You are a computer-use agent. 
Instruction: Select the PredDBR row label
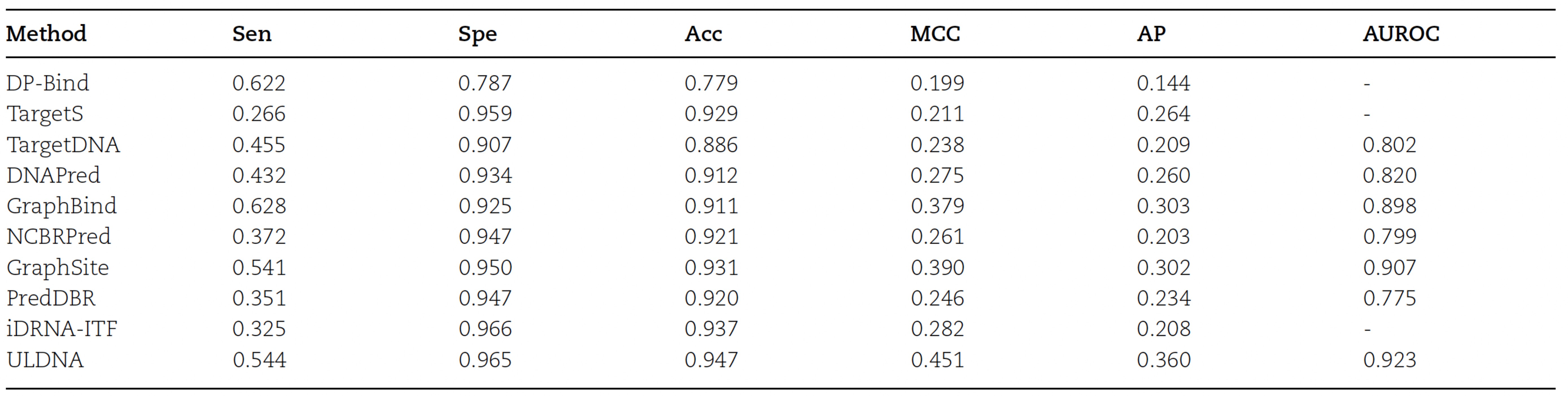coord(51,298)
